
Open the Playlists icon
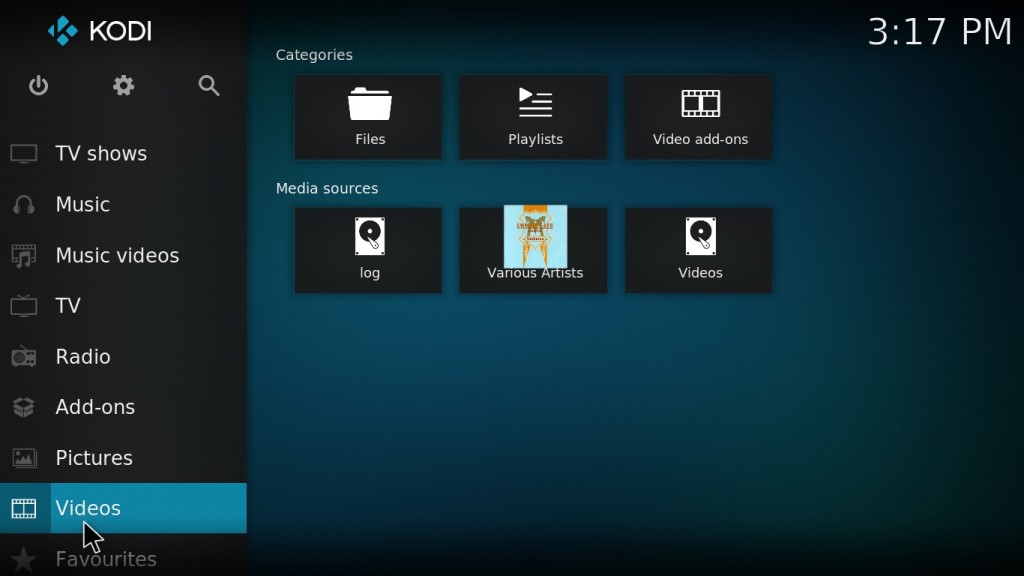[x=533, y=115]
